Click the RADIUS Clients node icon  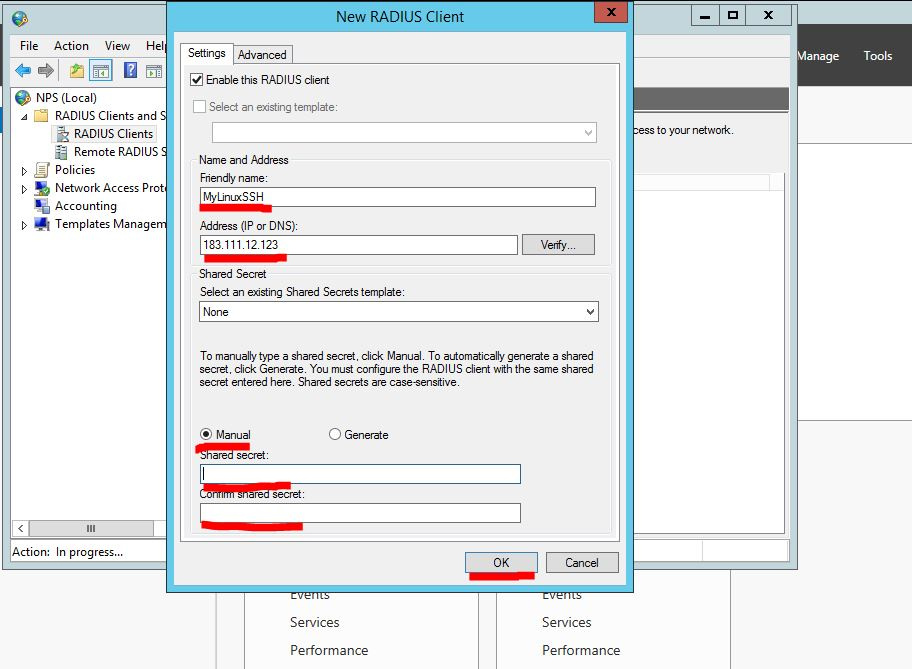(x=62, y=134)
